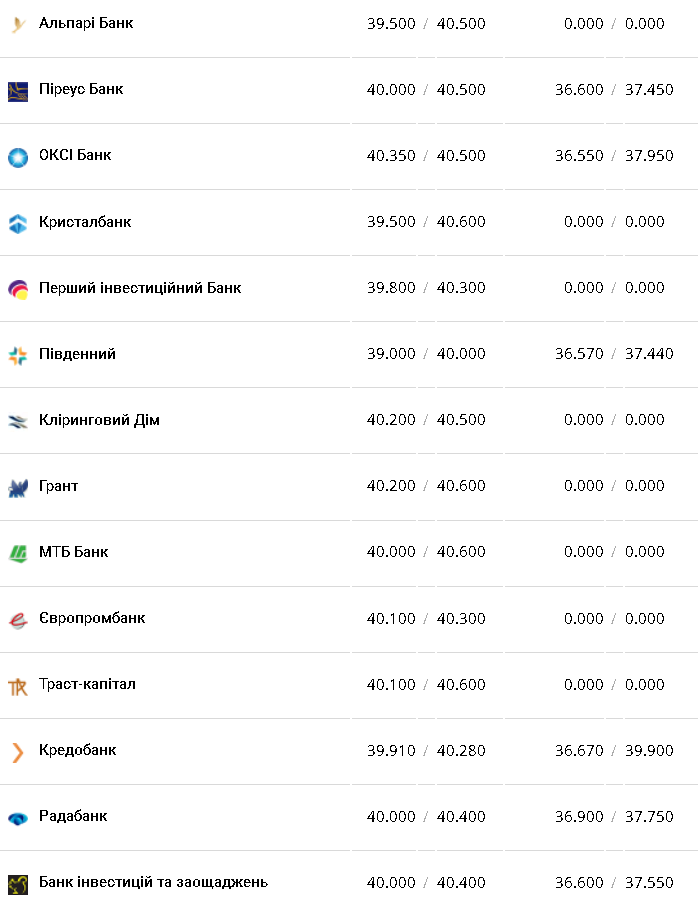Open the Південний bank name link
This screenshot has width=698, height=910.
[x=77, y=354]
